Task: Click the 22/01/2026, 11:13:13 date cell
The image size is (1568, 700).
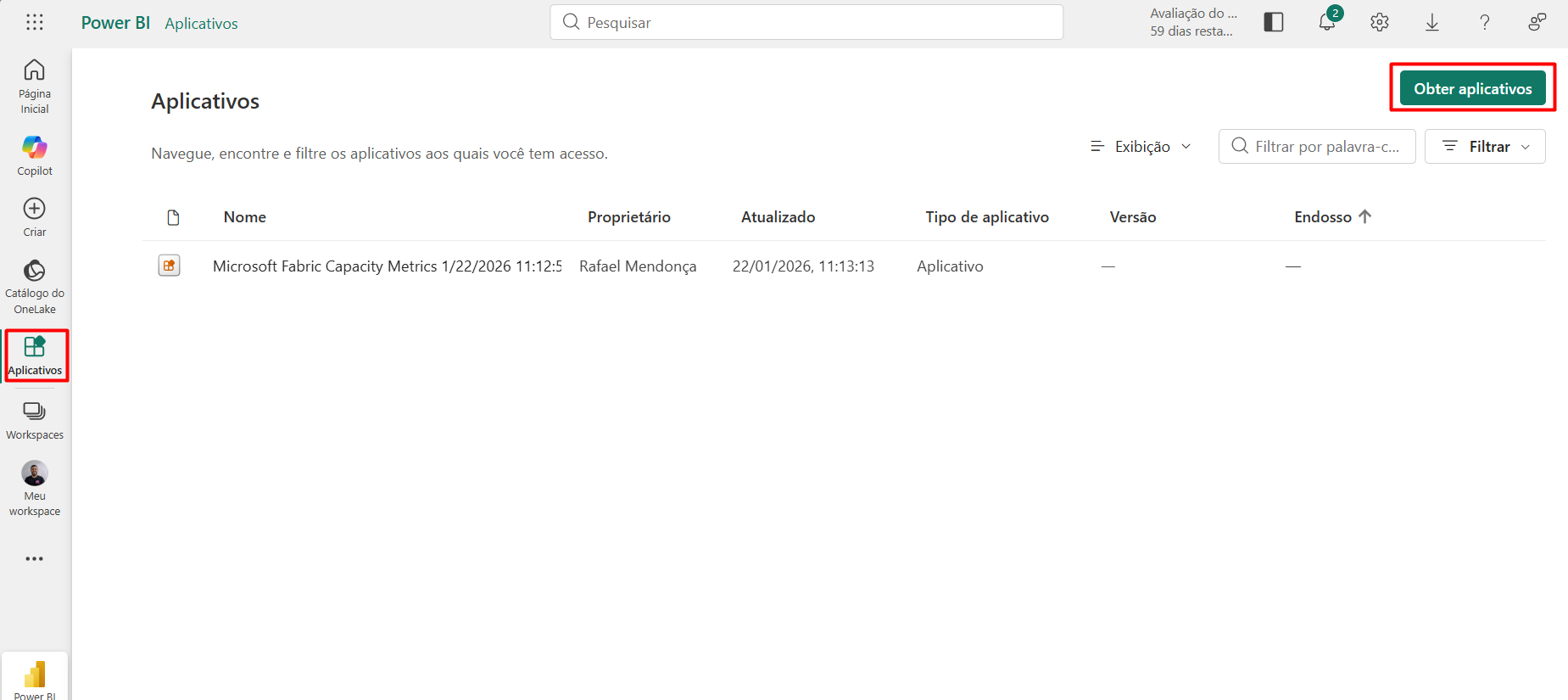Action: point(803,266)
